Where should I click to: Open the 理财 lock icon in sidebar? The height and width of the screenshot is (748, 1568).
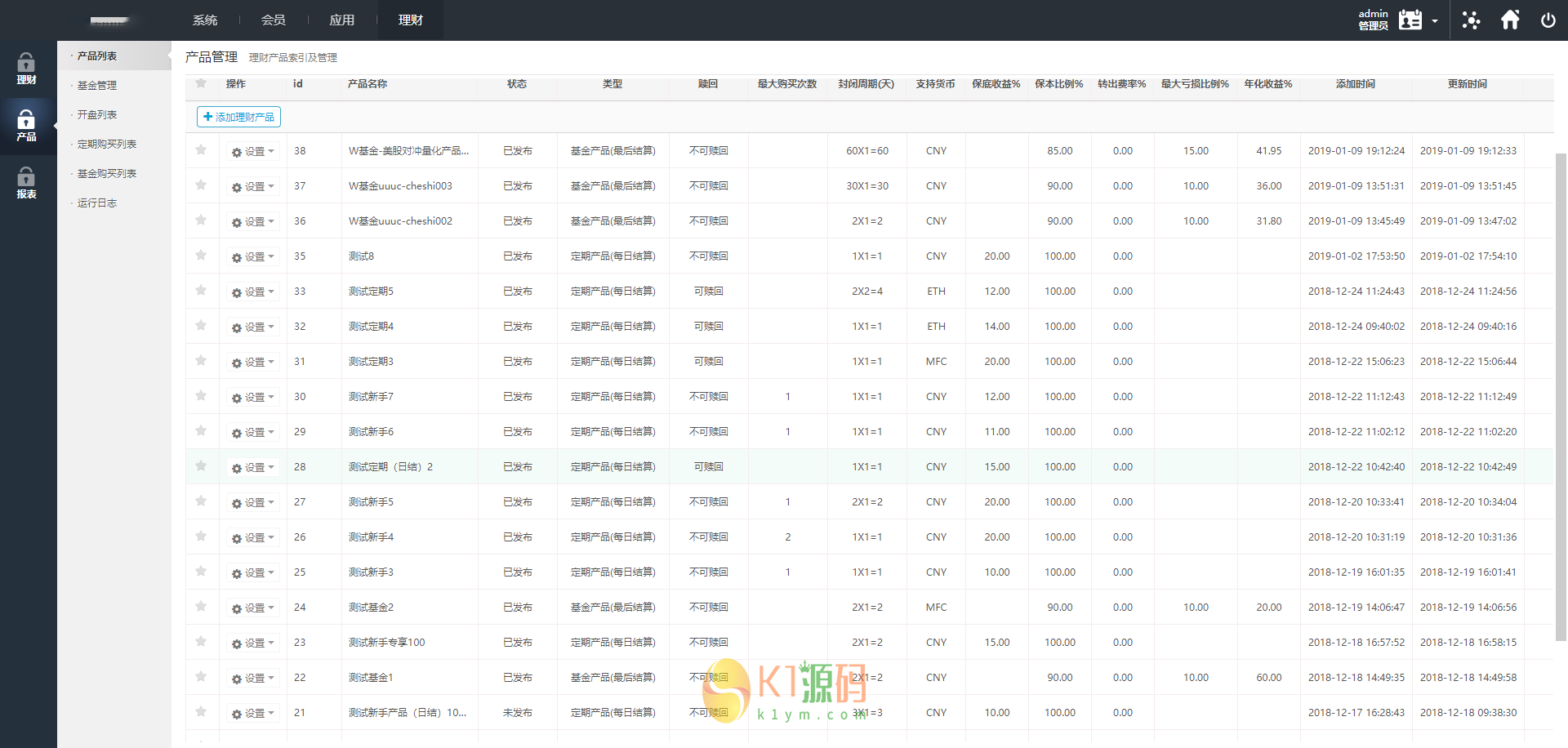click(x=26, y=69)
